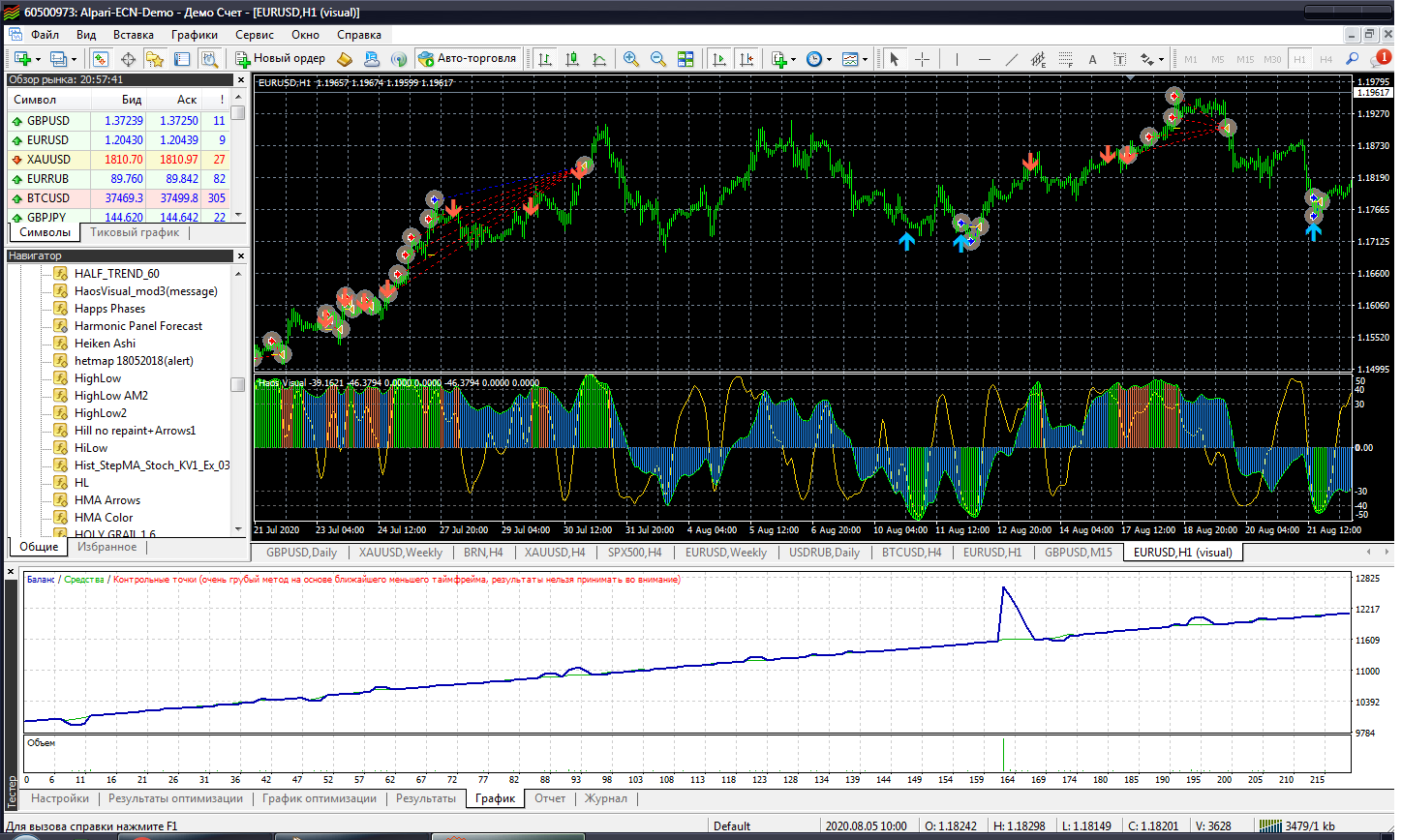1402x840 pixels.
Task: Select Heiken Ashi indicator in Navigator
Action: [105, 344]
